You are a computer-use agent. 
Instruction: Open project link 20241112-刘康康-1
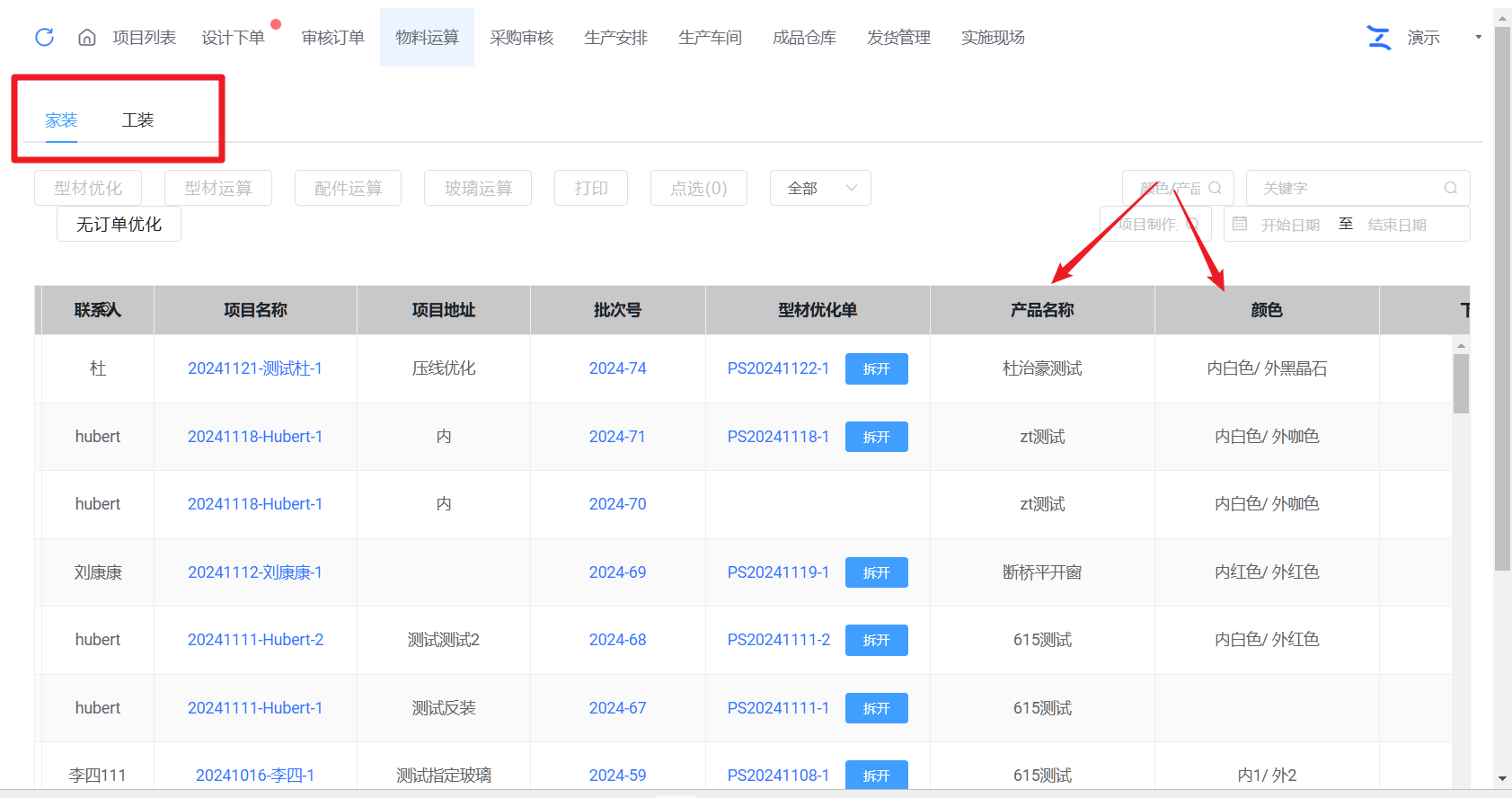254,572
